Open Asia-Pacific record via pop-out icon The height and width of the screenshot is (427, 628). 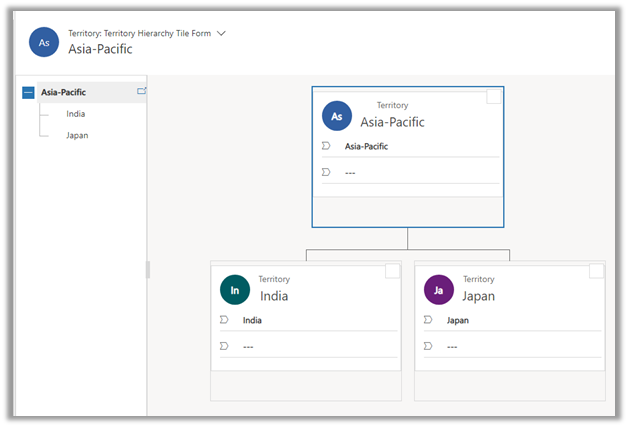[141, 91]
